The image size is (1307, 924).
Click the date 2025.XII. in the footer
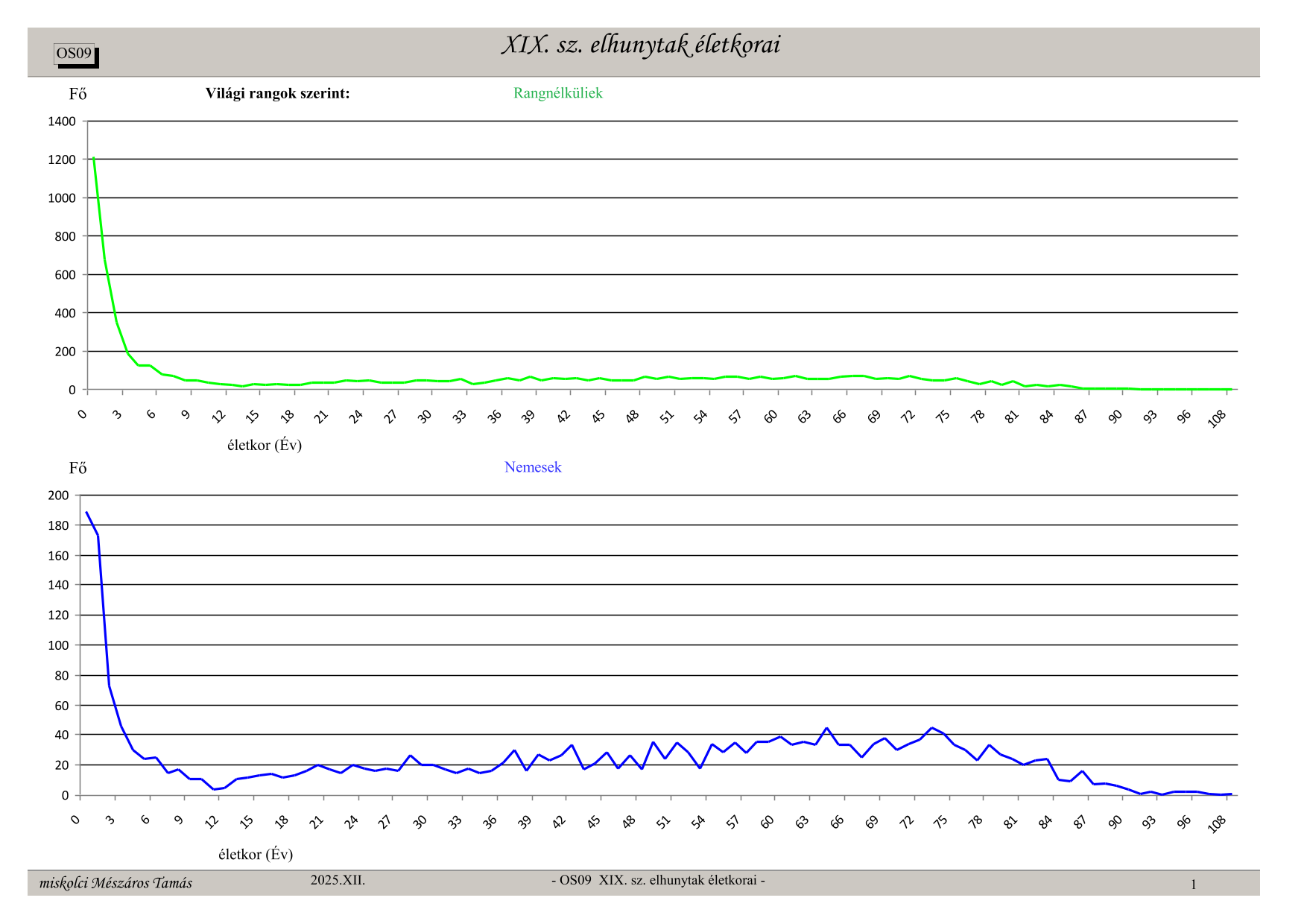[338, 880]
